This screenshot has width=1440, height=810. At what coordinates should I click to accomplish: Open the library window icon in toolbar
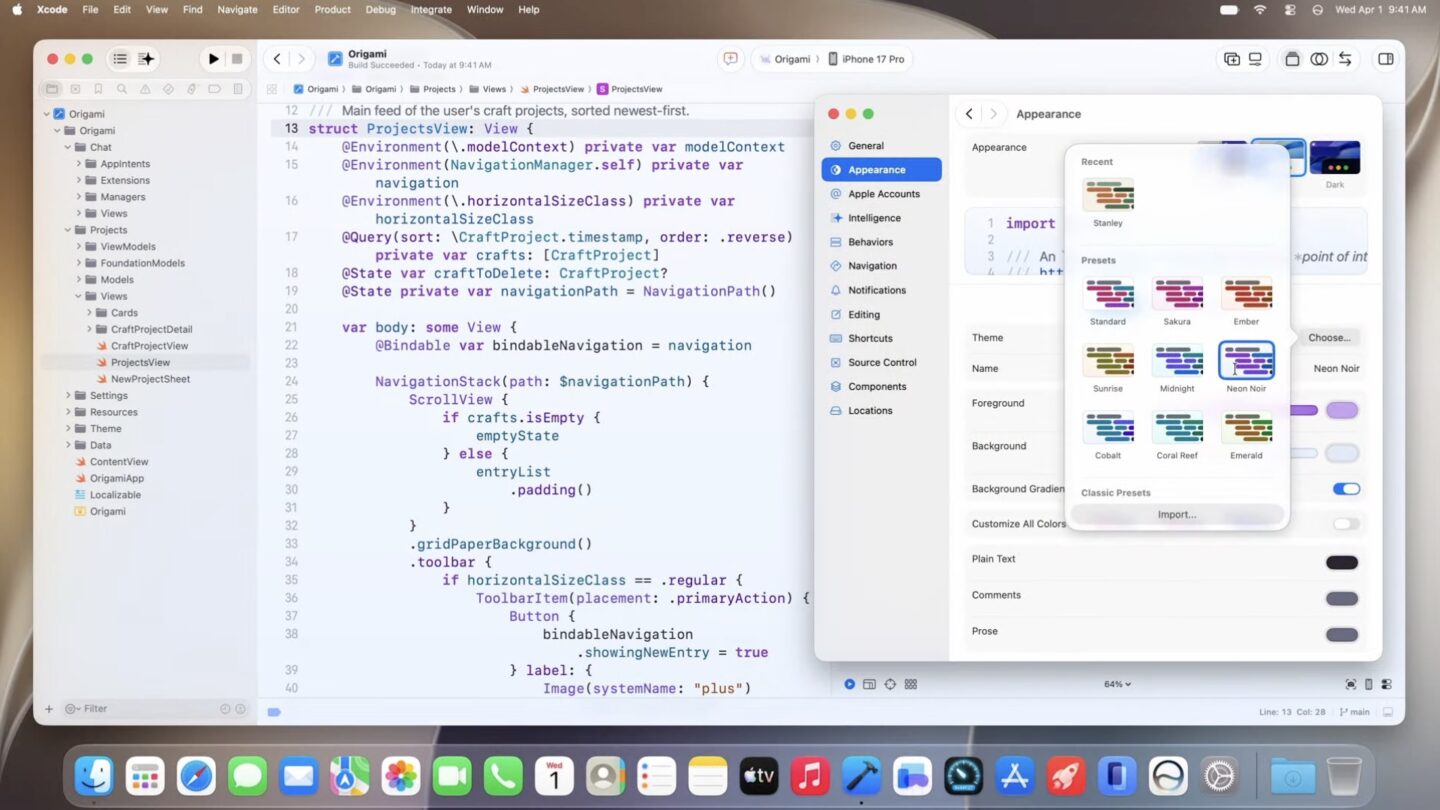[x=1232, y=59]
